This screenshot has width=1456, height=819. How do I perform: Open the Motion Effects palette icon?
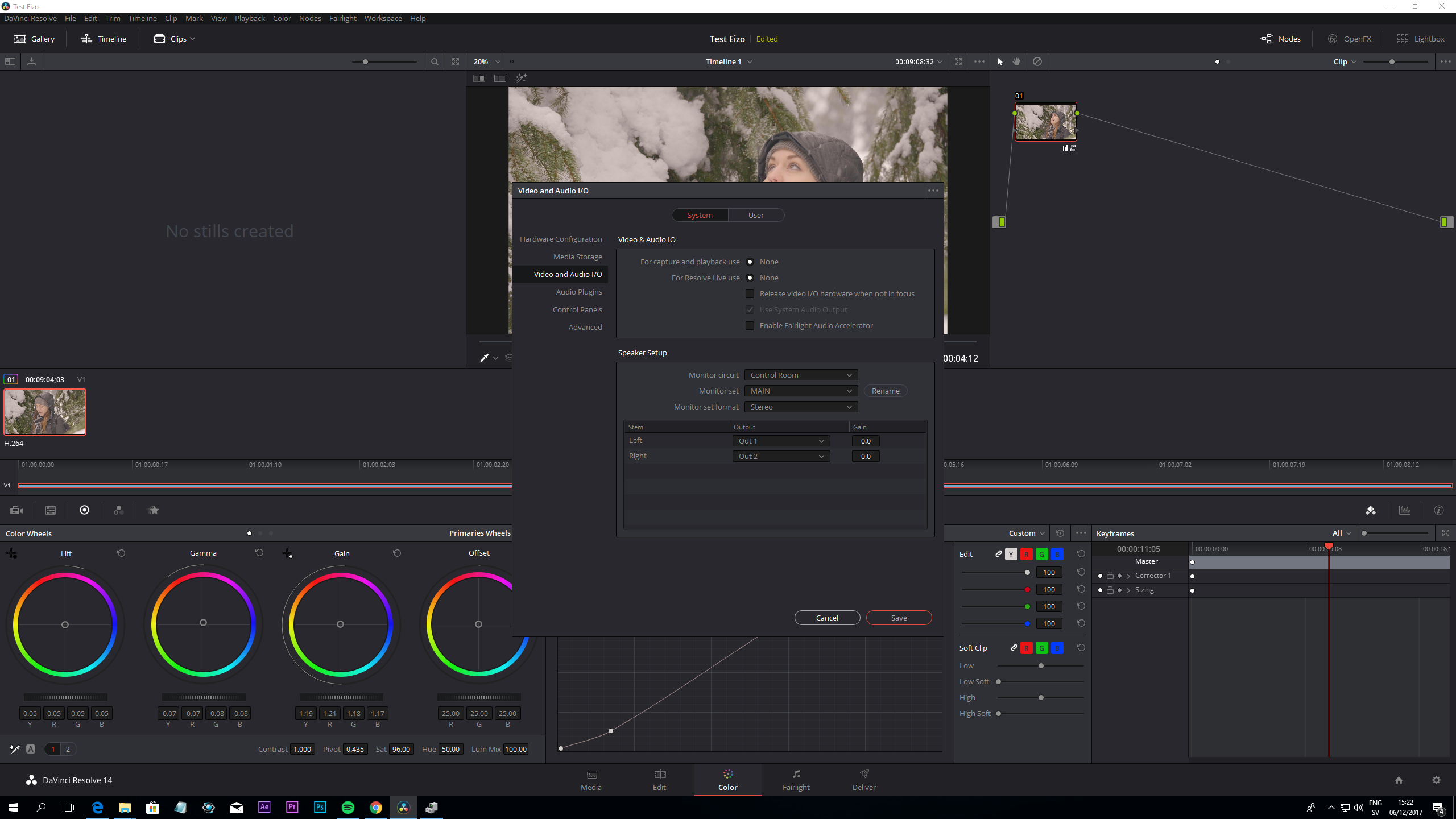click(x=153, y=510)
